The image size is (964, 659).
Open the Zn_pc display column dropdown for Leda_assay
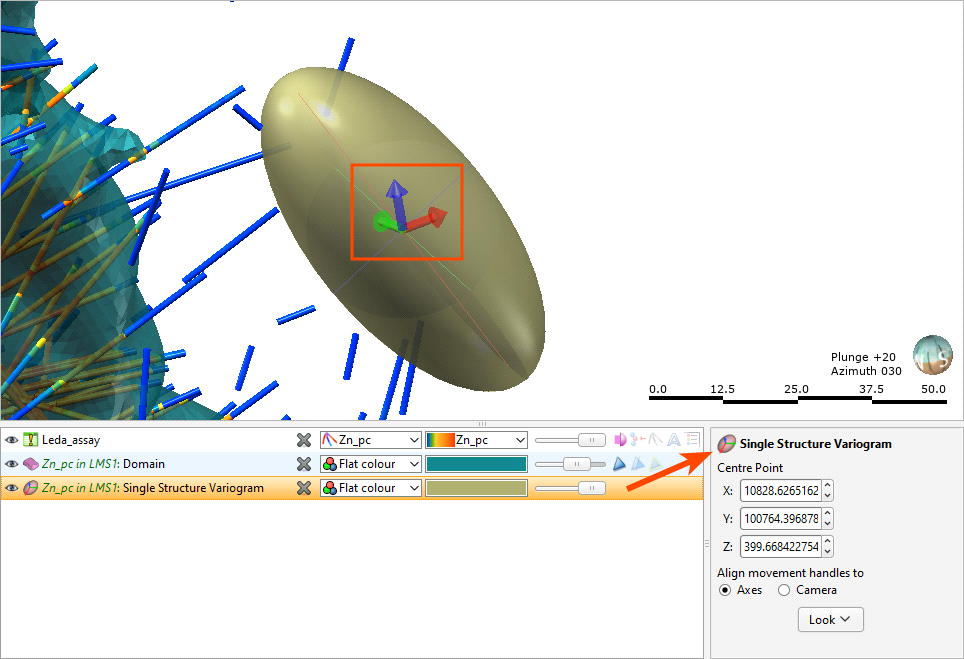370,440
